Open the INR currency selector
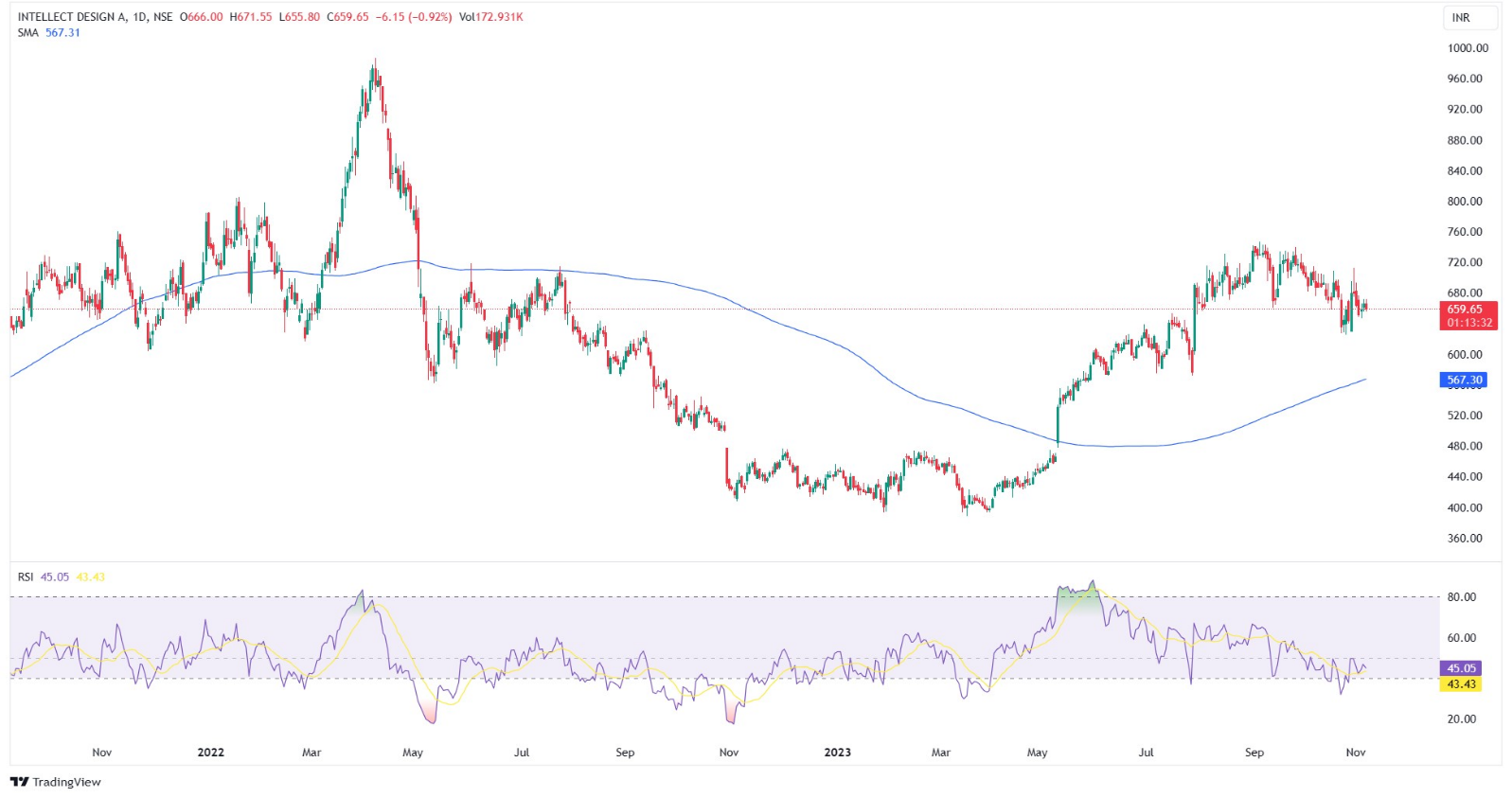The height and width of the screenshot is (798, 1512). pyautogui.click(x=1461, y=18)
